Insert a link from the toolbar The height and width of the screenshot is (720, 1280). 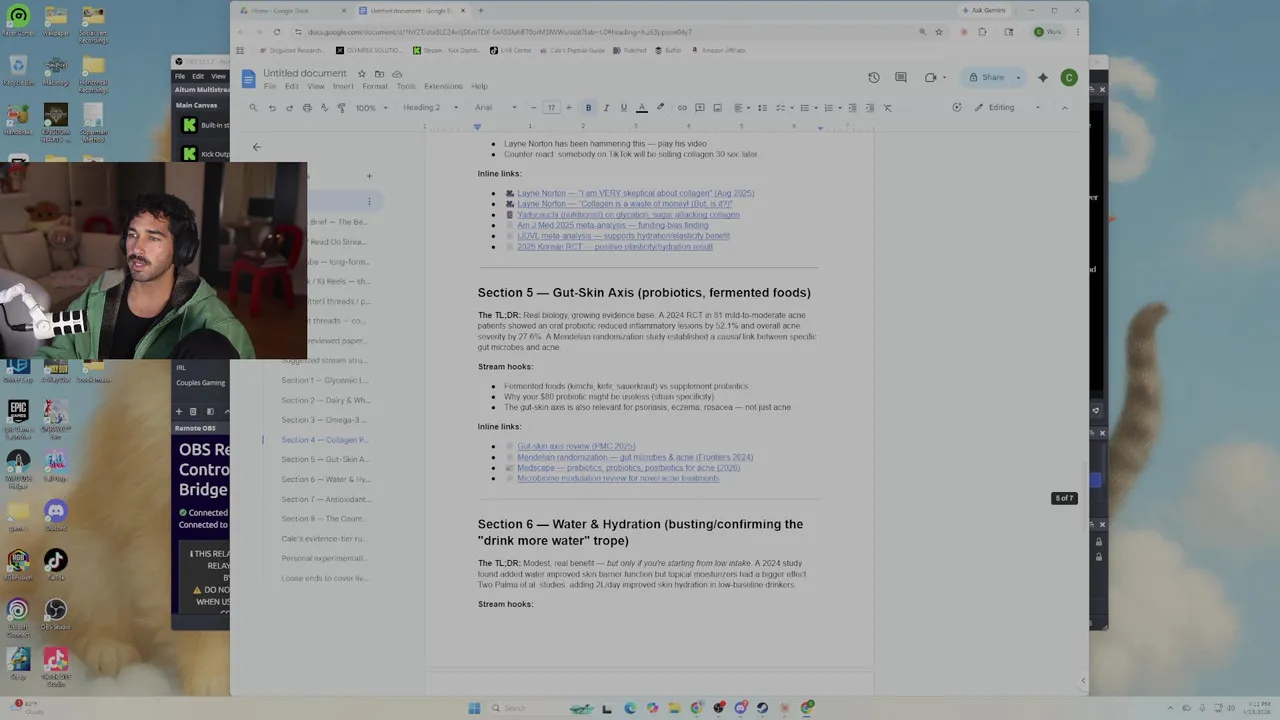pyautogui.click(x=682, y=108)
